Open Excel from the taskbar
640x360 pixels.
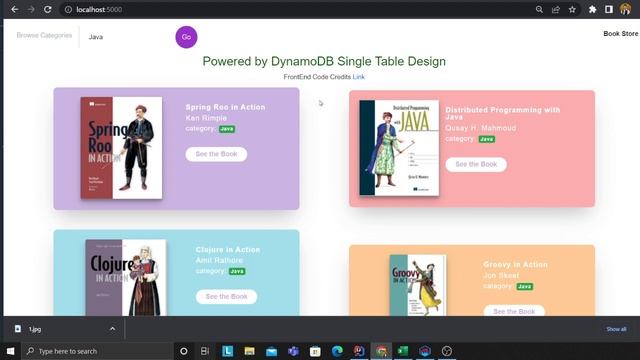403,351
